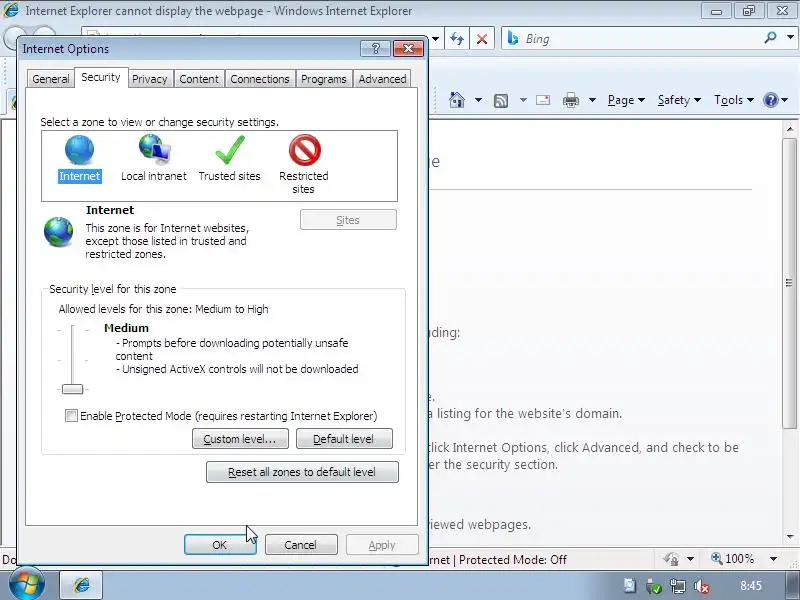Click the Read Mail envelope icon

tap(543, 100)
